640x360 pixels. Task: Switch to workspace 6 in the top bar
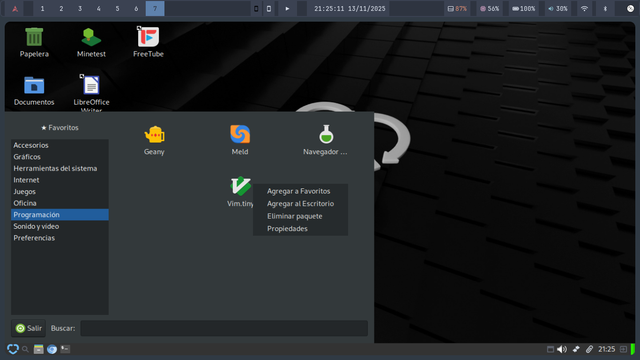click(136, 9)
